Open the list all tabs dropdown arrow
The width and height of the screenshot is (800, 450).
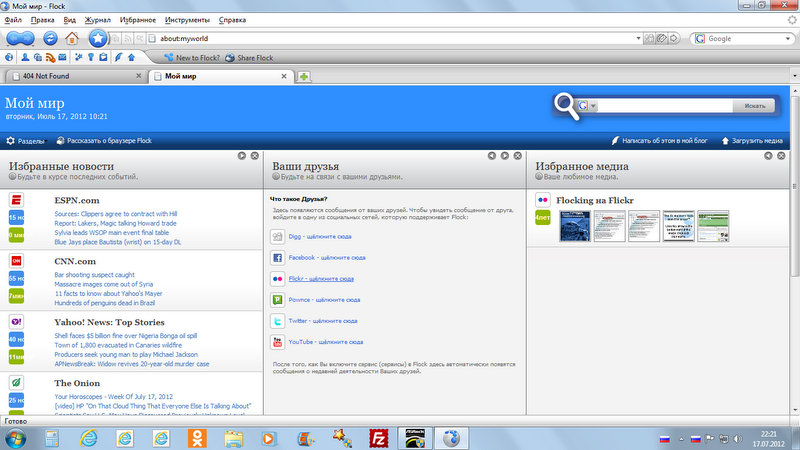coord(794,76)
